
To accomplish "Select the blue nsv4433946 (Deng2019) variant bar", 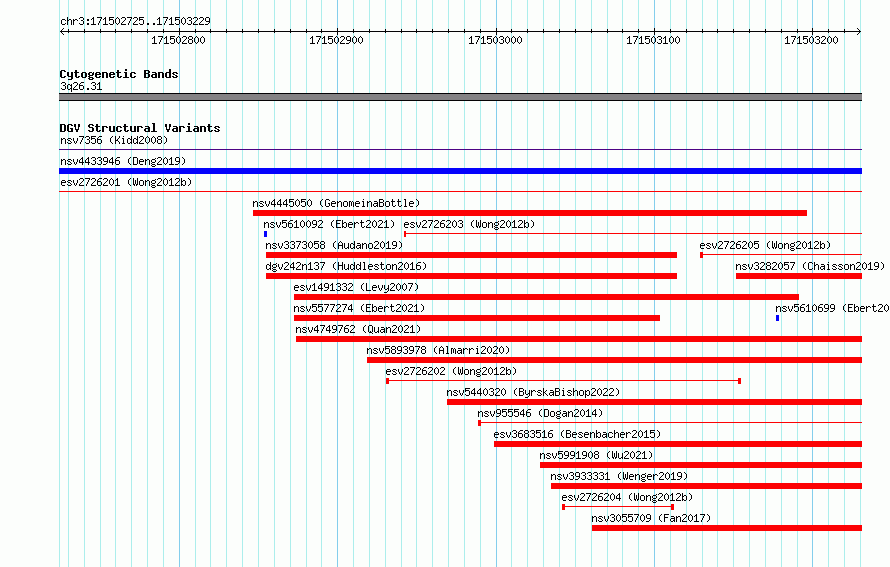I will (460, 171).
